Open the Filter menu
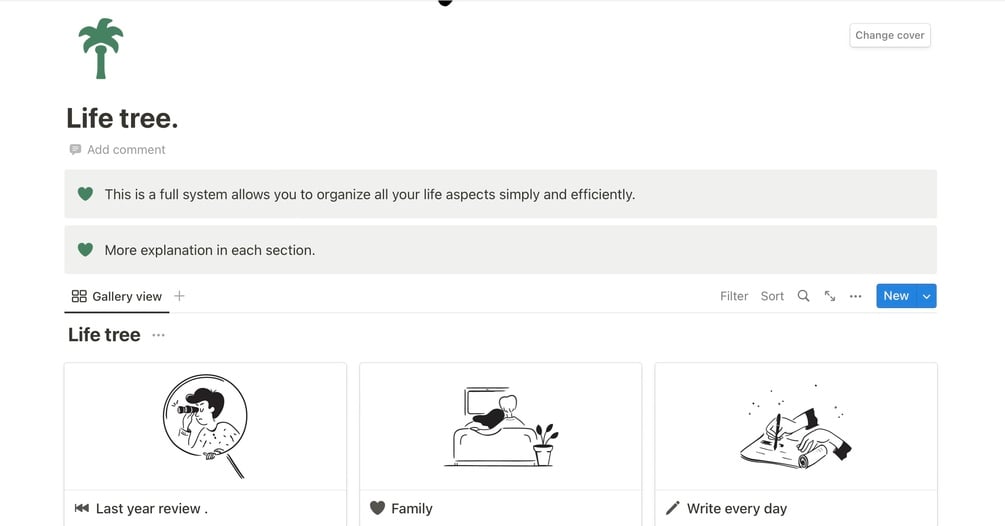 734,296
